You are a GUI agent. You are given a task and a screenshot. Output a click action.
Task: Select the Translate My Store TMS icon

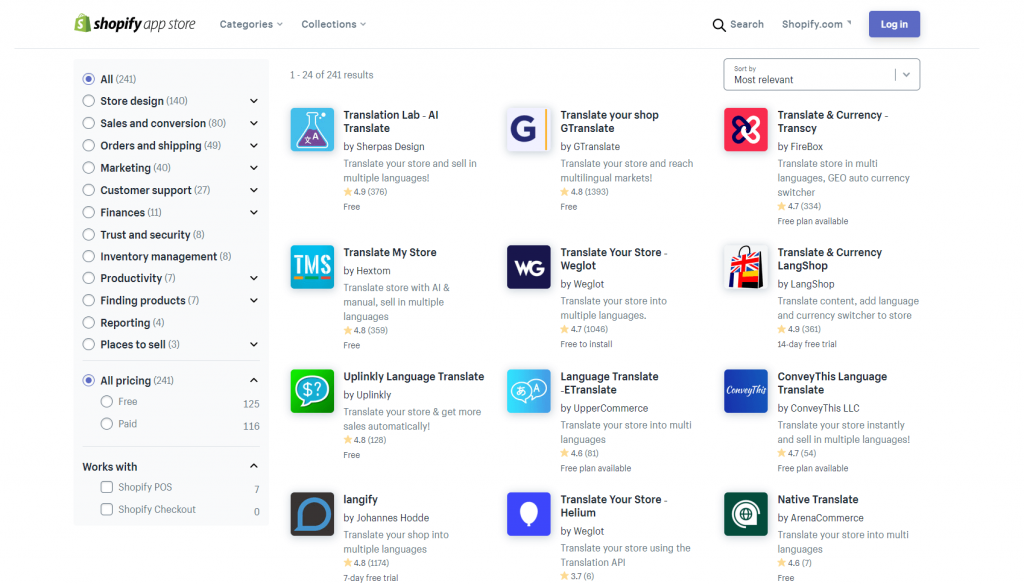312,267
